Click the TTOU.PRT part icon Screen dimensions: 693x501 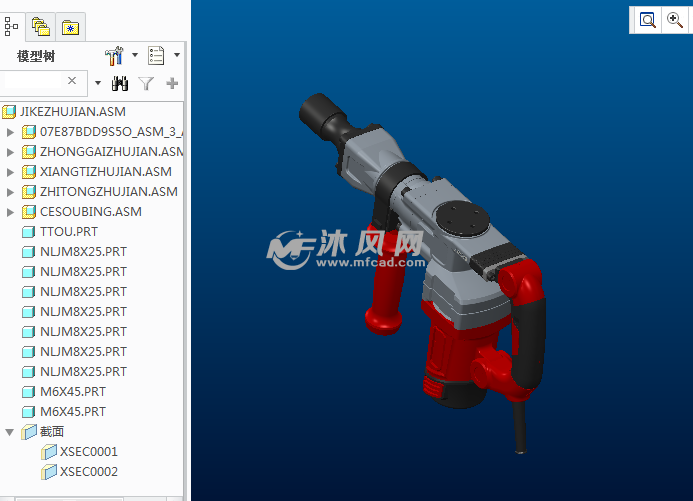pos(28,232)
